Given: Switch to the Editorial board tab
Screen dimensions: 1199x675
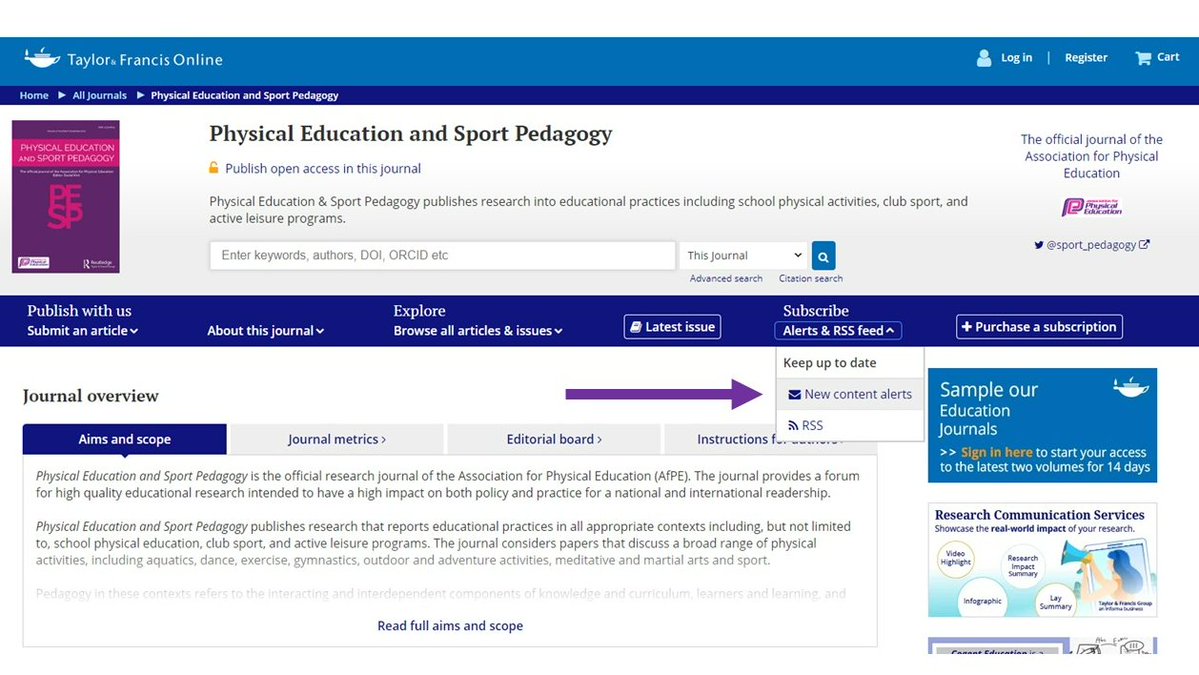Looking at the screenshot, I should coord(554,440).
